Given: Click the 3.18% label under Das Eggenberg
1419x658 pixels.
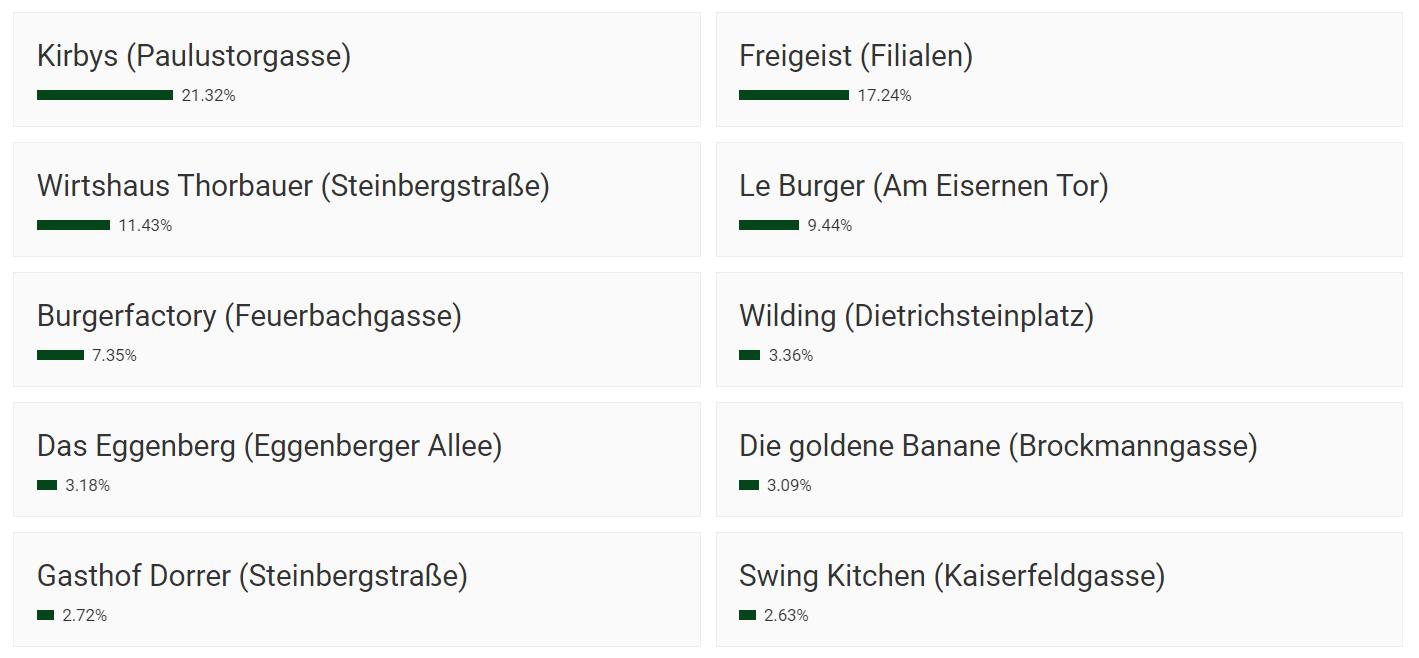Looking at the screenshot, I should 88,485.
